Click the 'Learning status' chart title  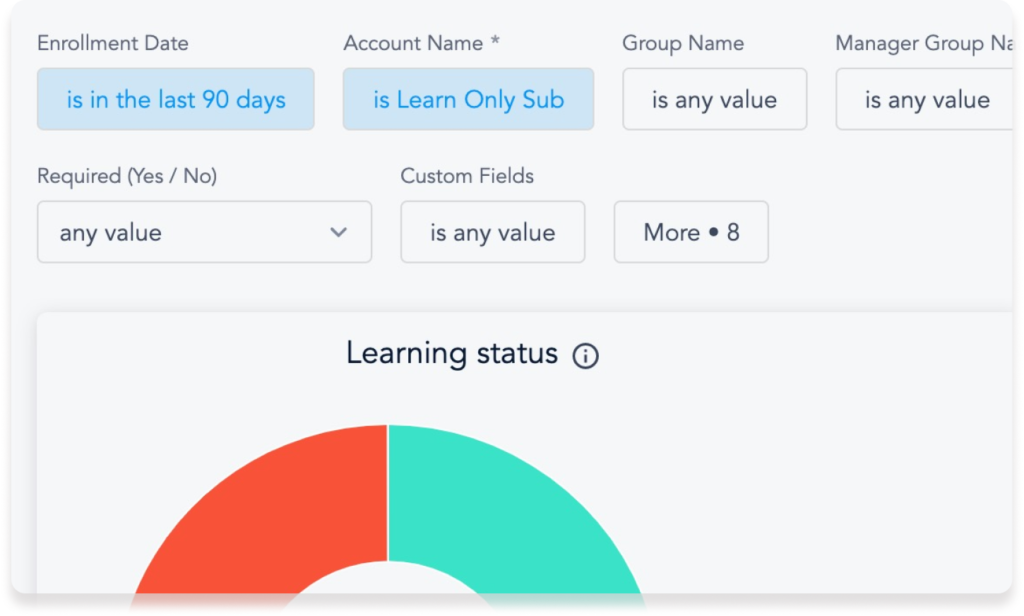point(451,354)
